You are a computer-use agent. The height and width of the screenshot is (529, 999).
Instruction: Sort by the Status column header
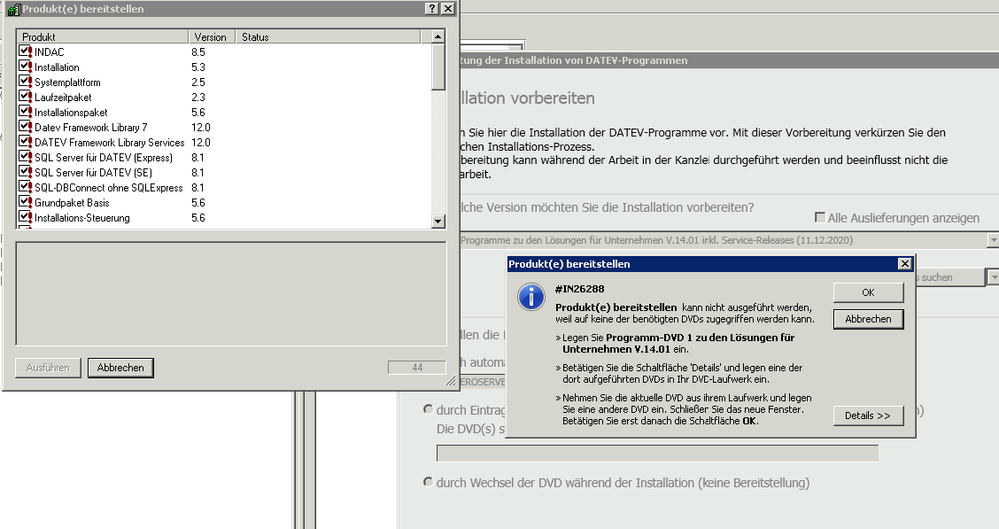pyautogui.click(x=328, y=37)
